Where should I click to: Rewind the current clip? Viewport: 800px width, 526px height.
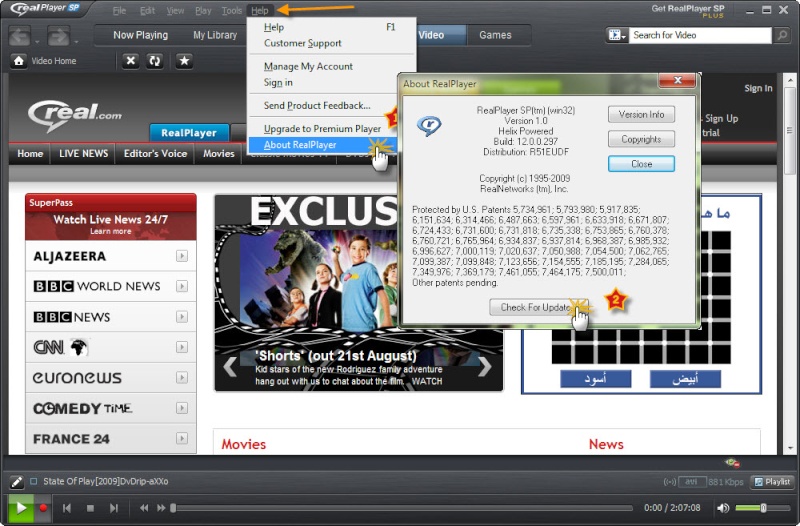pyautogui.click(x=144, y=508)
